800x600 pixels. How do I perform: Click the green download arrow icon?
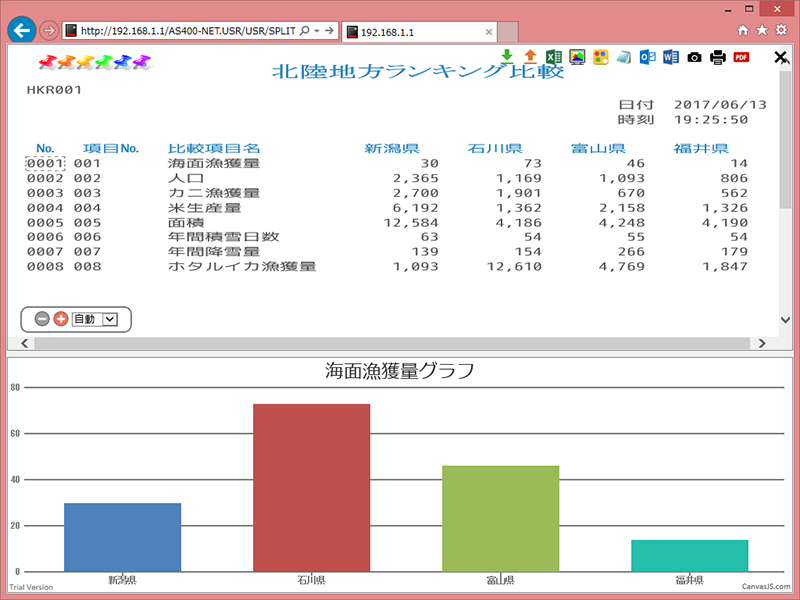pyautogui.click(x=507, y=56)
